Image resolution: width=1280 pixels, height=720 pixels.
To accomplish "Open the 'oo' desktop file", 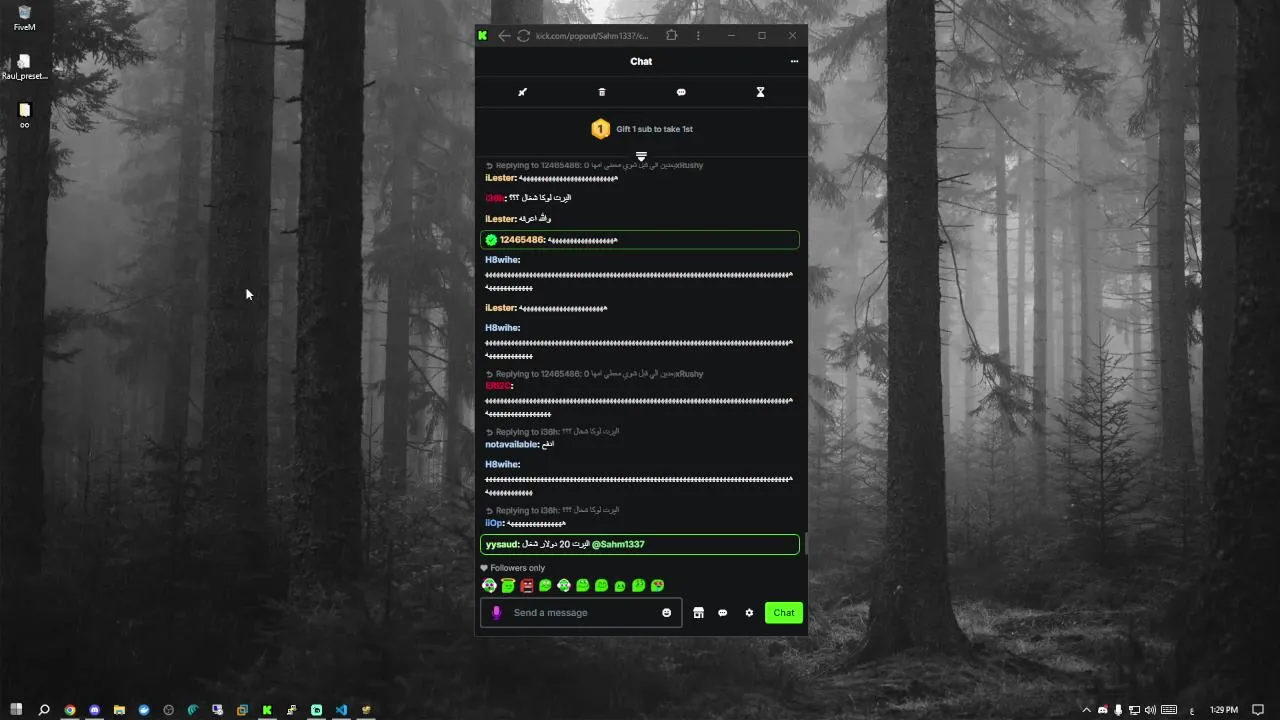I will click(x=24, y=116).
